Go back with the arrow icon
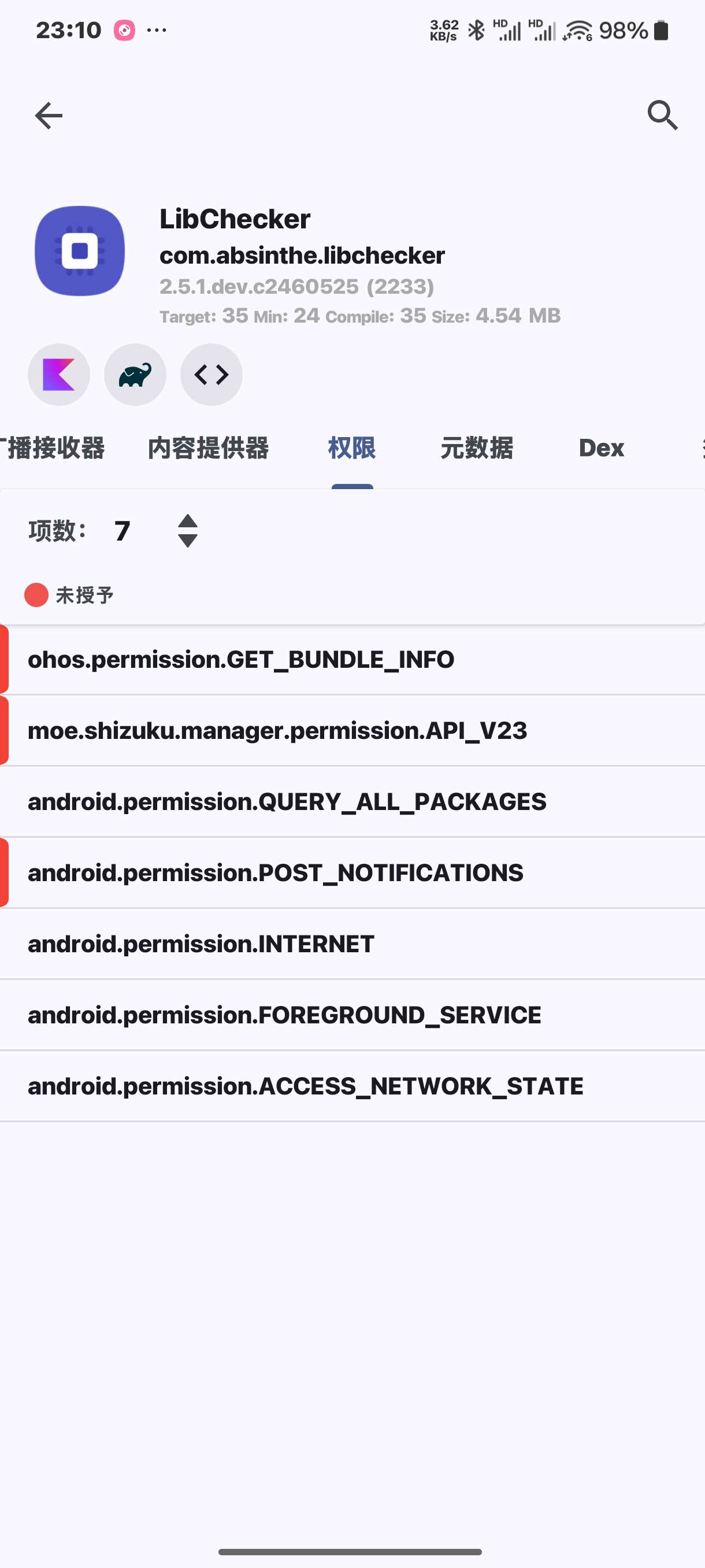This screenshot has height=1568, width=705. tap(49, 116)
